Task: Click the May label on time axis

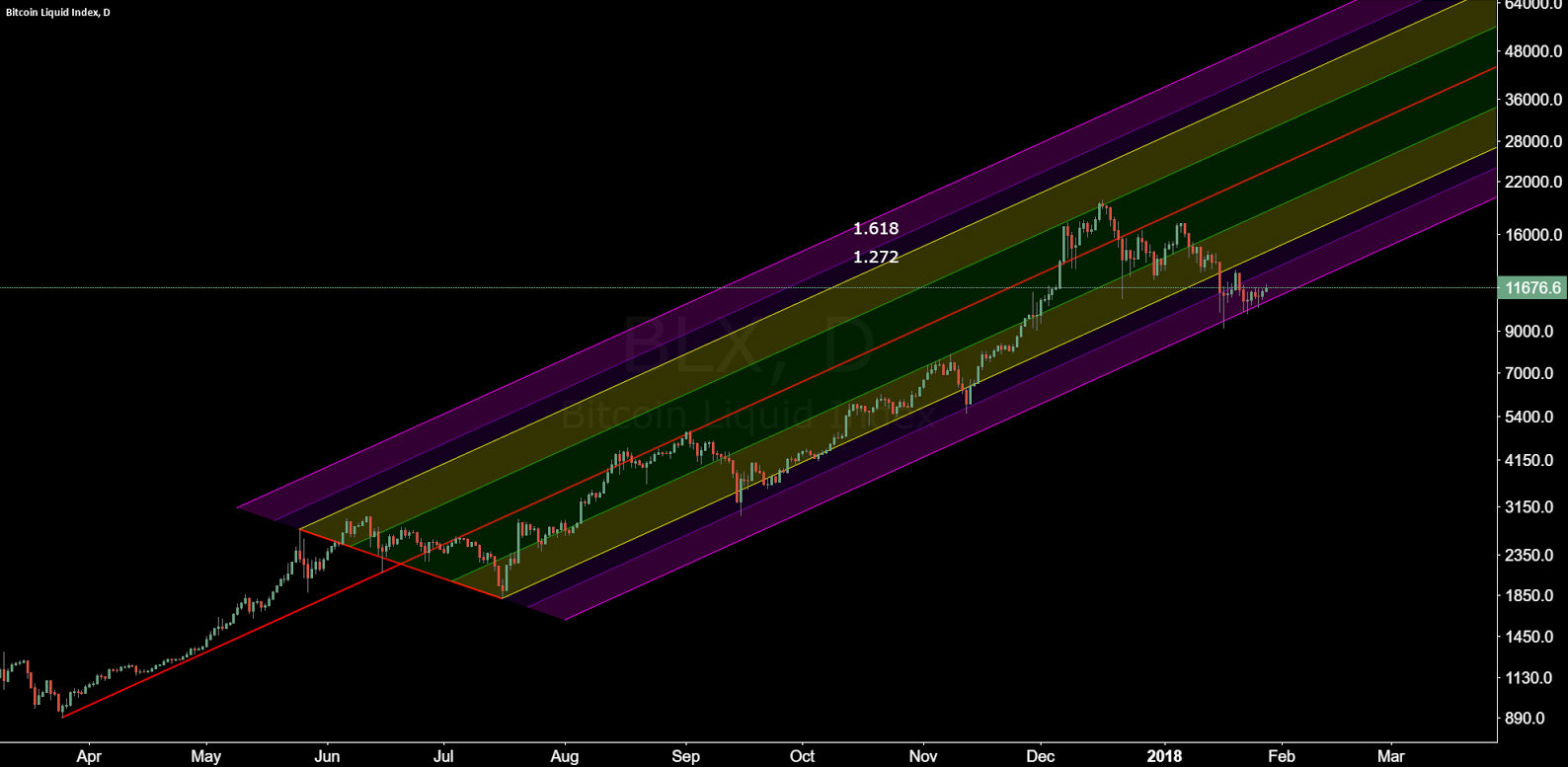Action: coord(206,757)
